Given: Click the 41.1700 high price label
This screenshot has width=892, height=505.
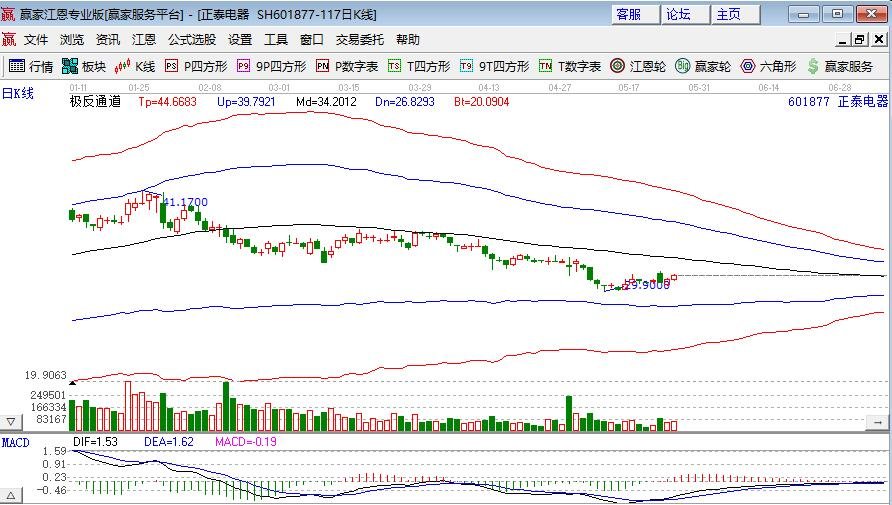Looking at the screenshot, I should click(x=186, y=202).
